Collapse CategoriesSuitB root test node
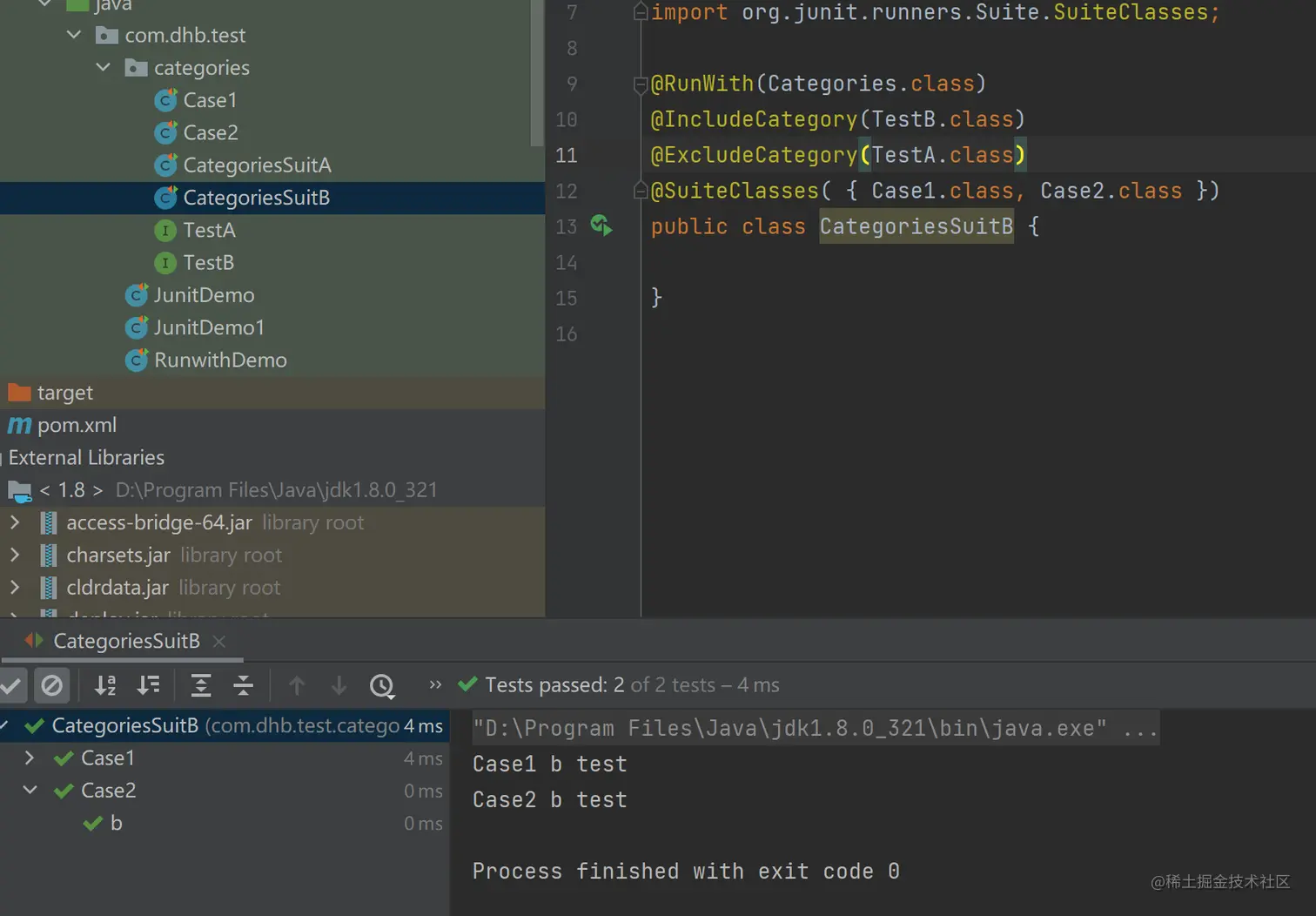The height and width of the screenshot is (916, 1316). 5,725
